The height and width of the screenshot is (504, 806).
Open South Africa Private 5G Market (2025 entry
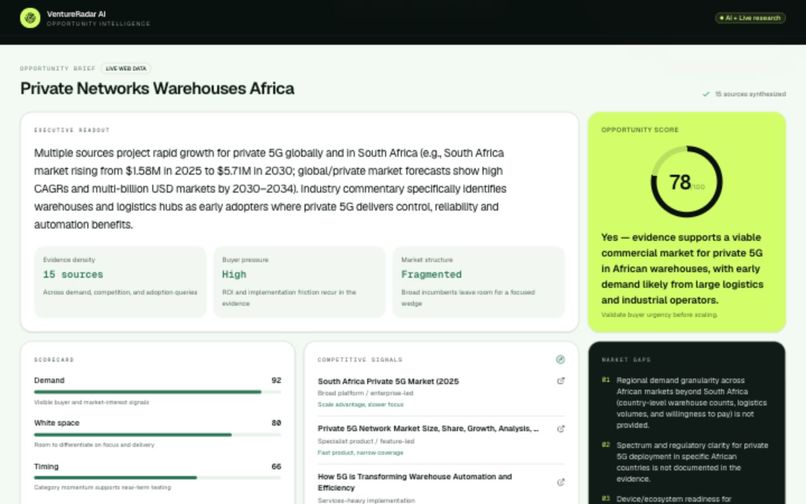pyautogui.click(x=388, y=381)
